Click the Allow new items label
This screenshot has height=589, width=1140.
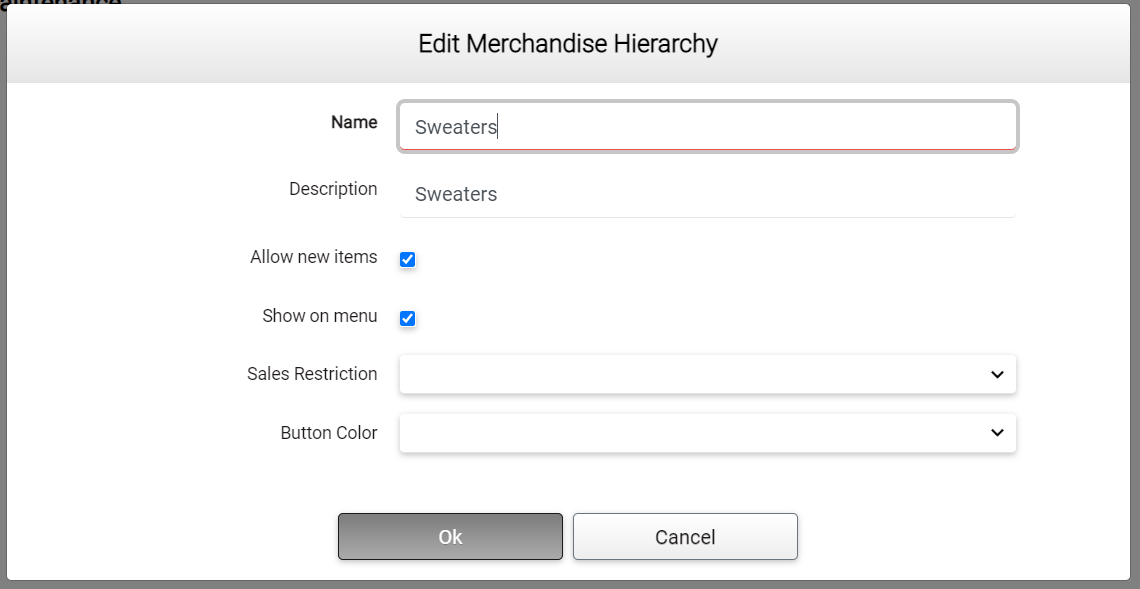[x=313, y=257]
